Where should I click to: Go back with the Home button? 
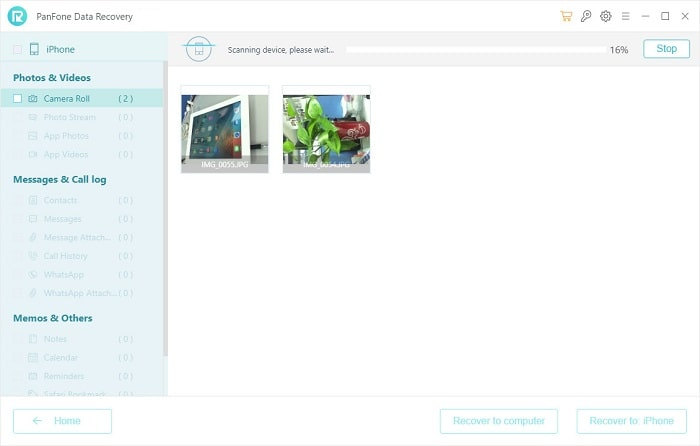click(x=62, y=421)
